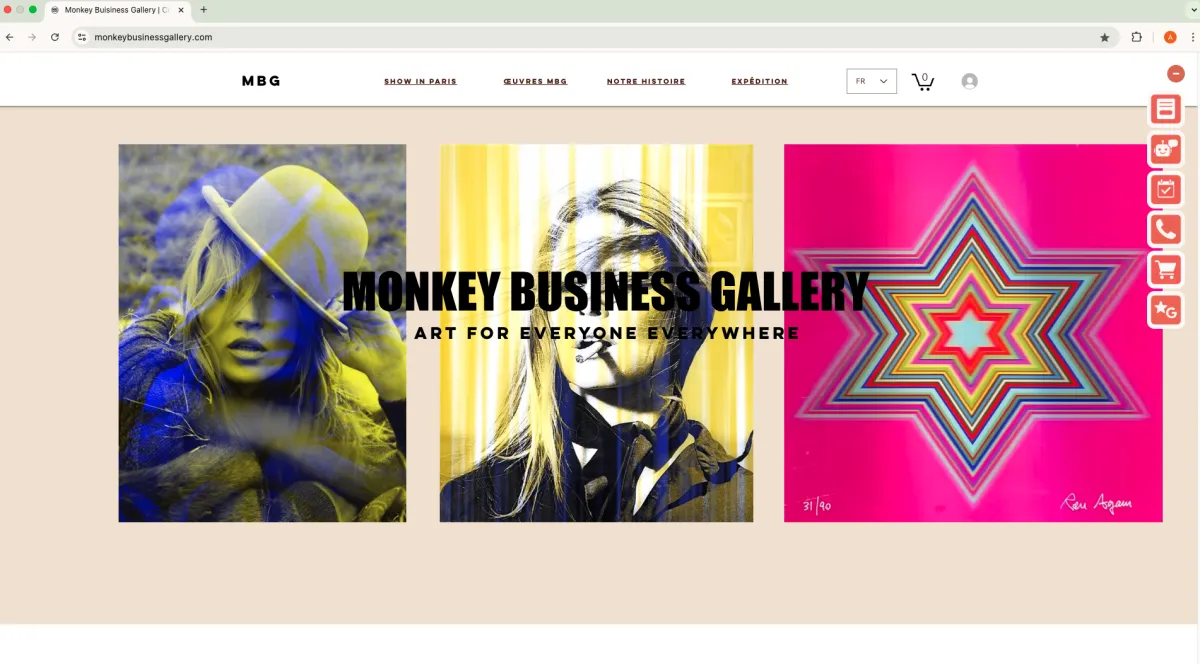Click the MBG logo in header
1200x664 pixels.
(x=261, y=81)
